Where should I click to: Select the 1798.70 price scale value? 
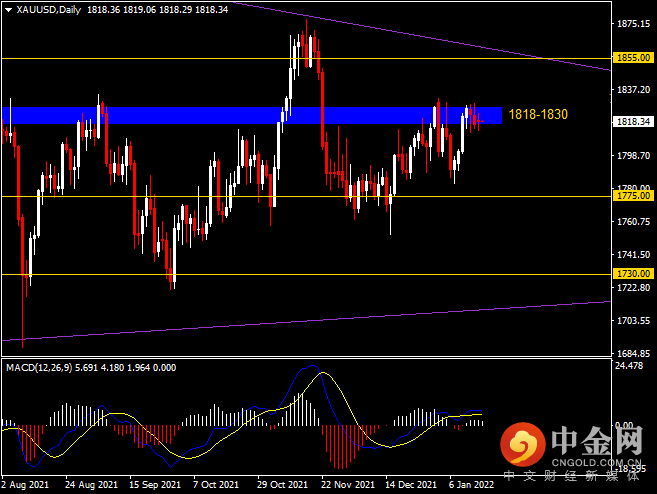coord(634,155)
